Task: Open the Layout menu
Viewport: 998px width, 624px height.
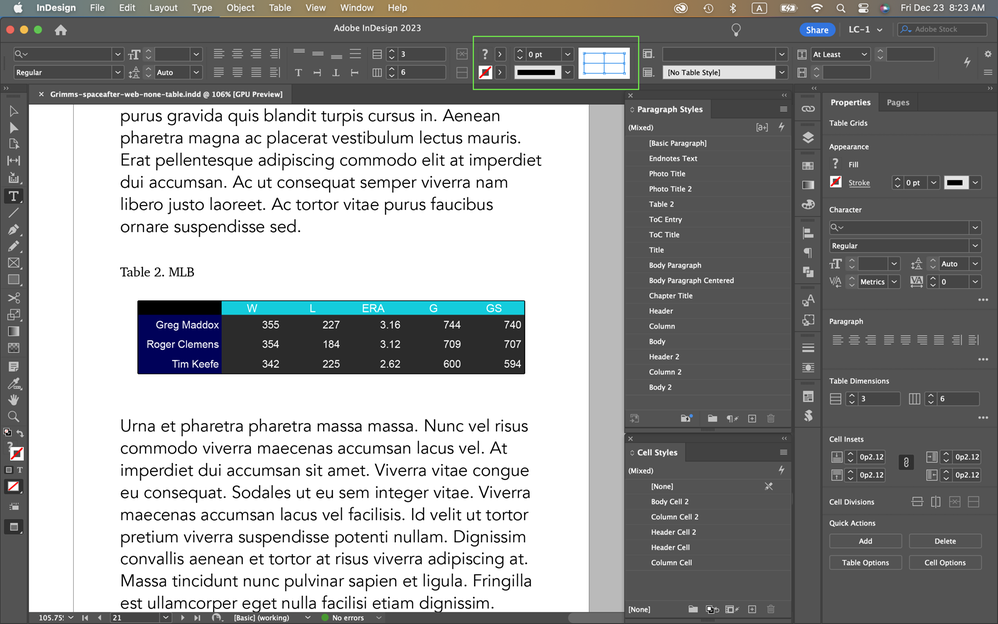Action: tap(163, 8)
